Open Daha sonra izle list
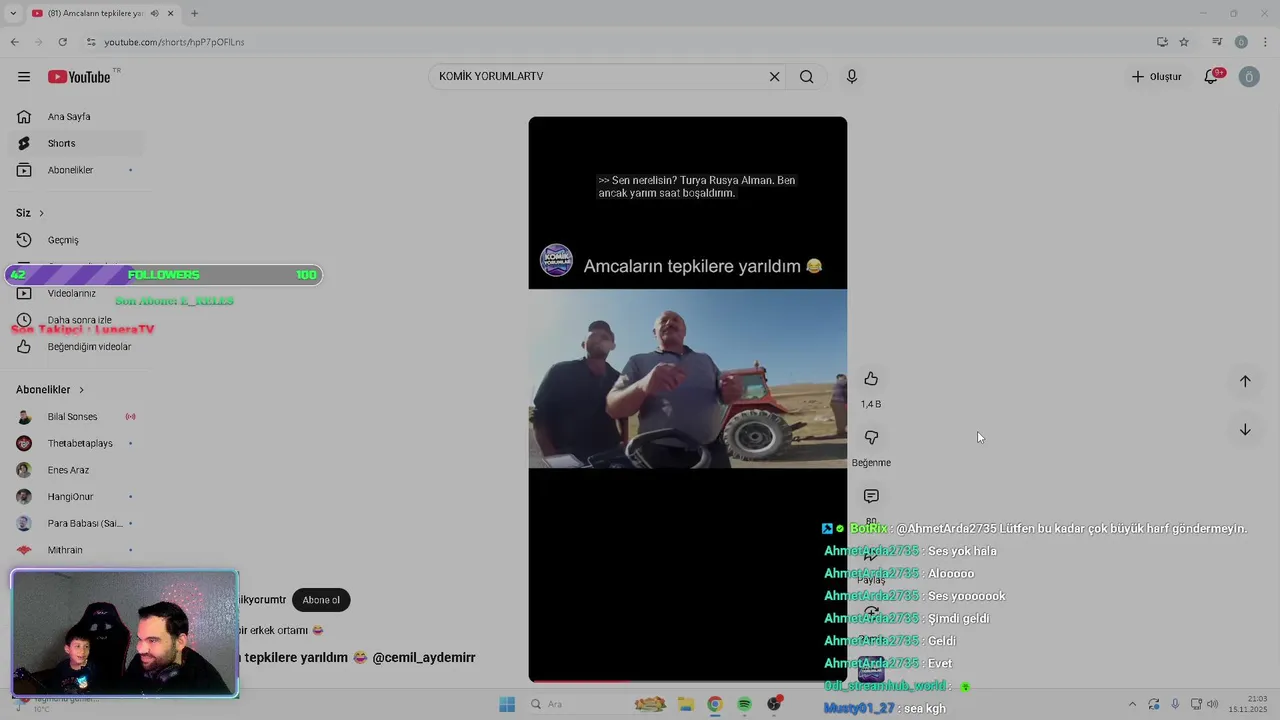This screenshot has height=720, width=1280. coord(76,320)
